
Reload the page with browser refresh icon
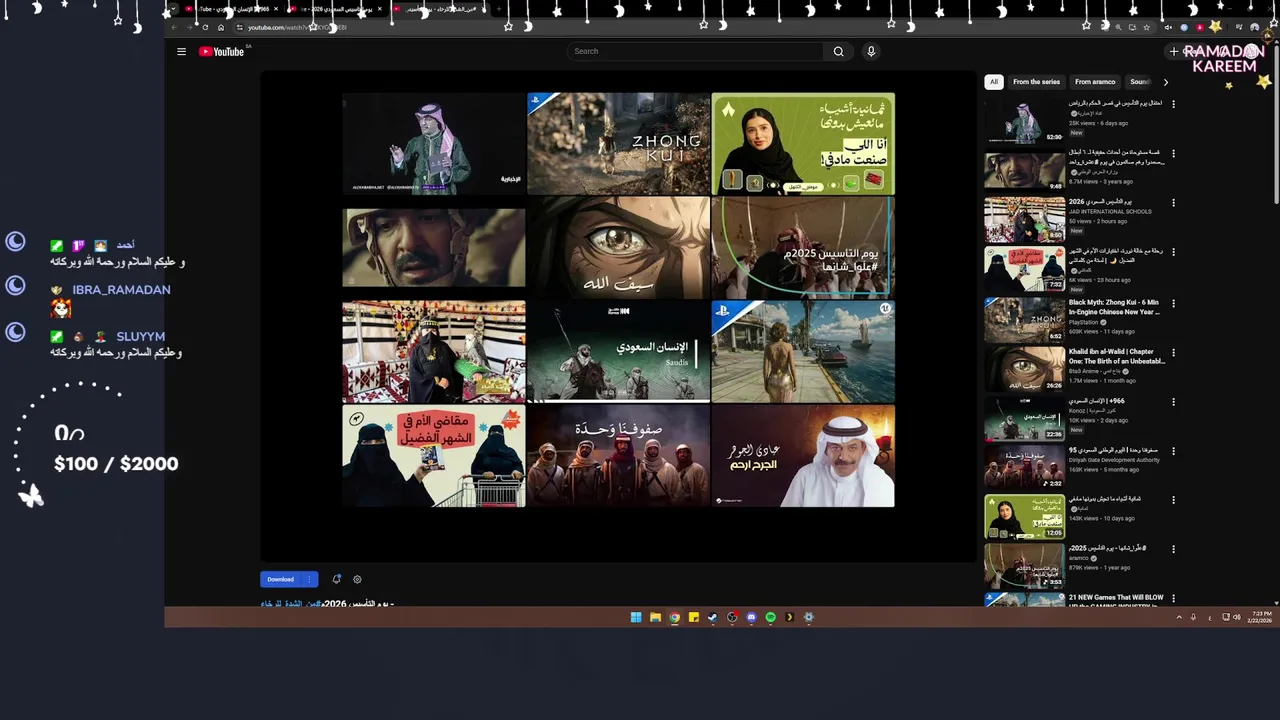click(206, 27)
